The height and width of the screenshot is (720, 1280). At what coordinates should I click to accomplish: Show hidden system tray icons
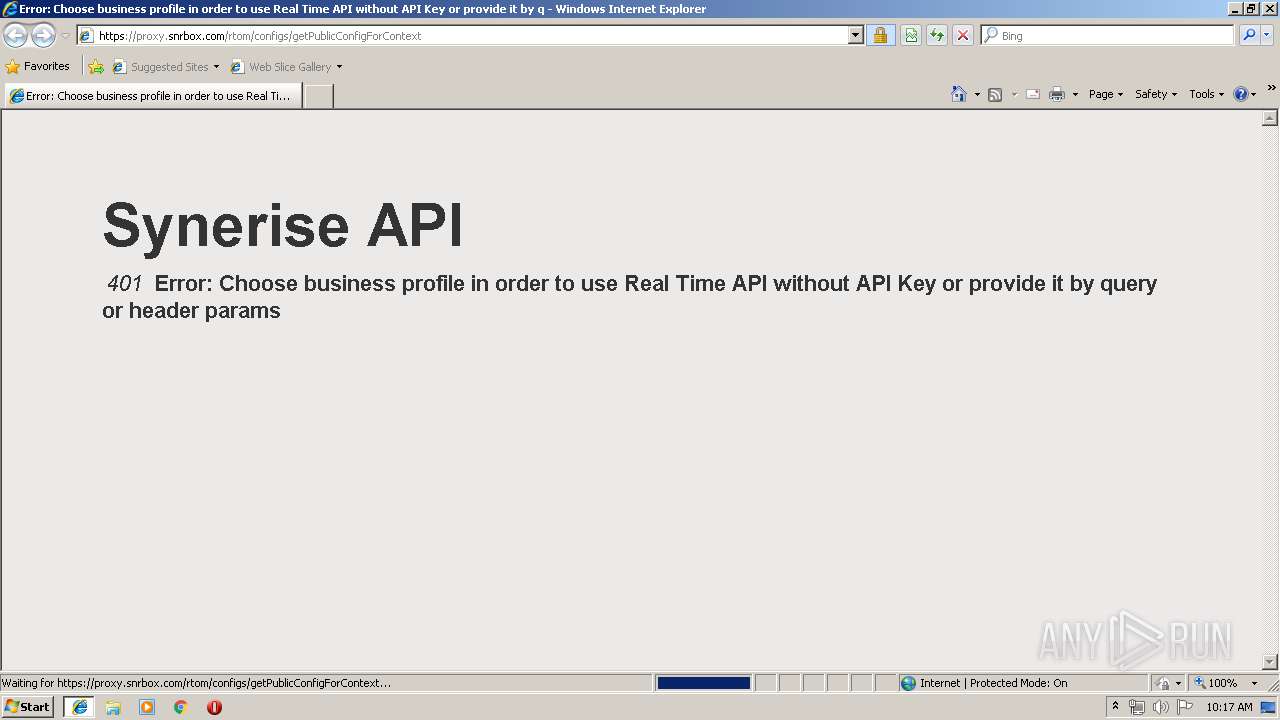click(x=1115, y=707)
